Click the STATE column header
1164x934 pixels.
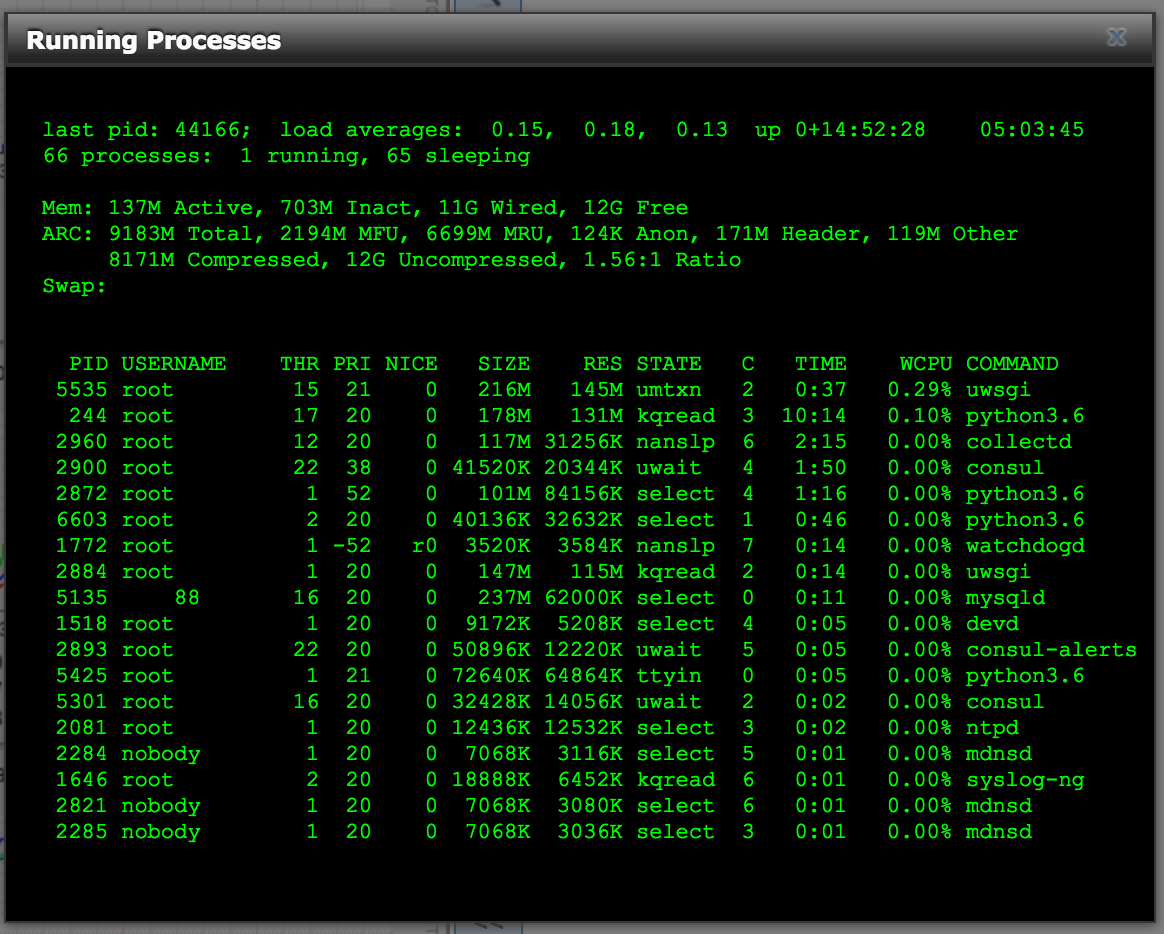click(669, 364)
